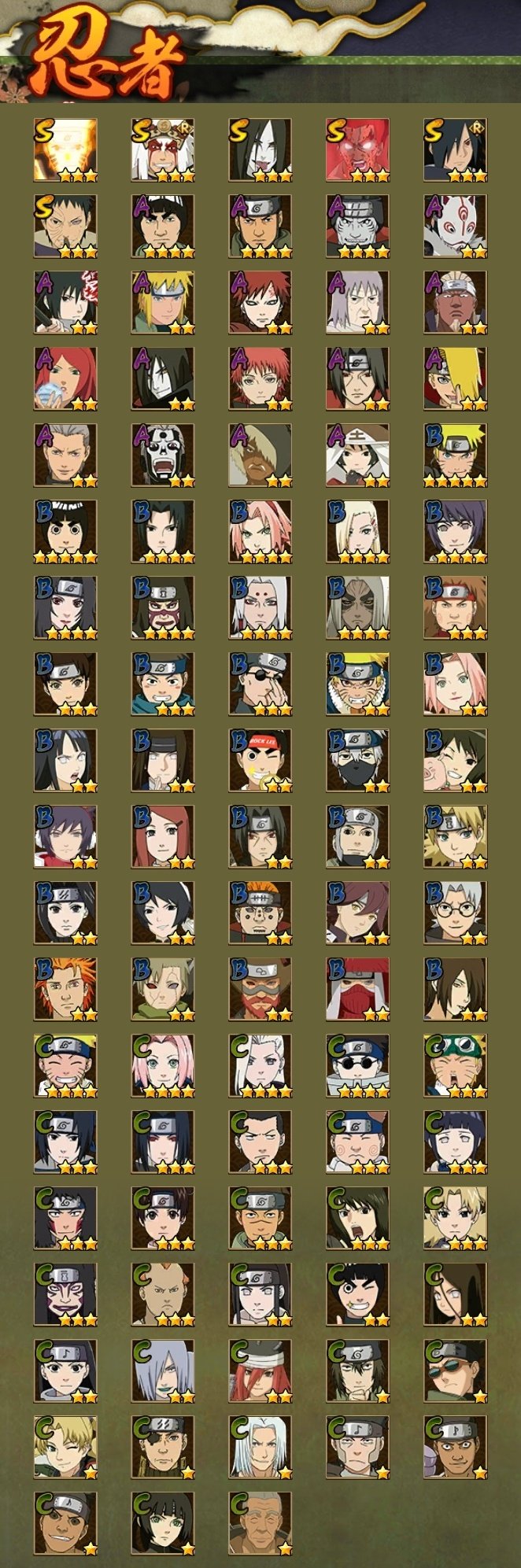The height and width of the screenshot is (1568, 521).
Task: Choose S-rank white-haired Jiraiya with red face markings
Action: (163, 150)
